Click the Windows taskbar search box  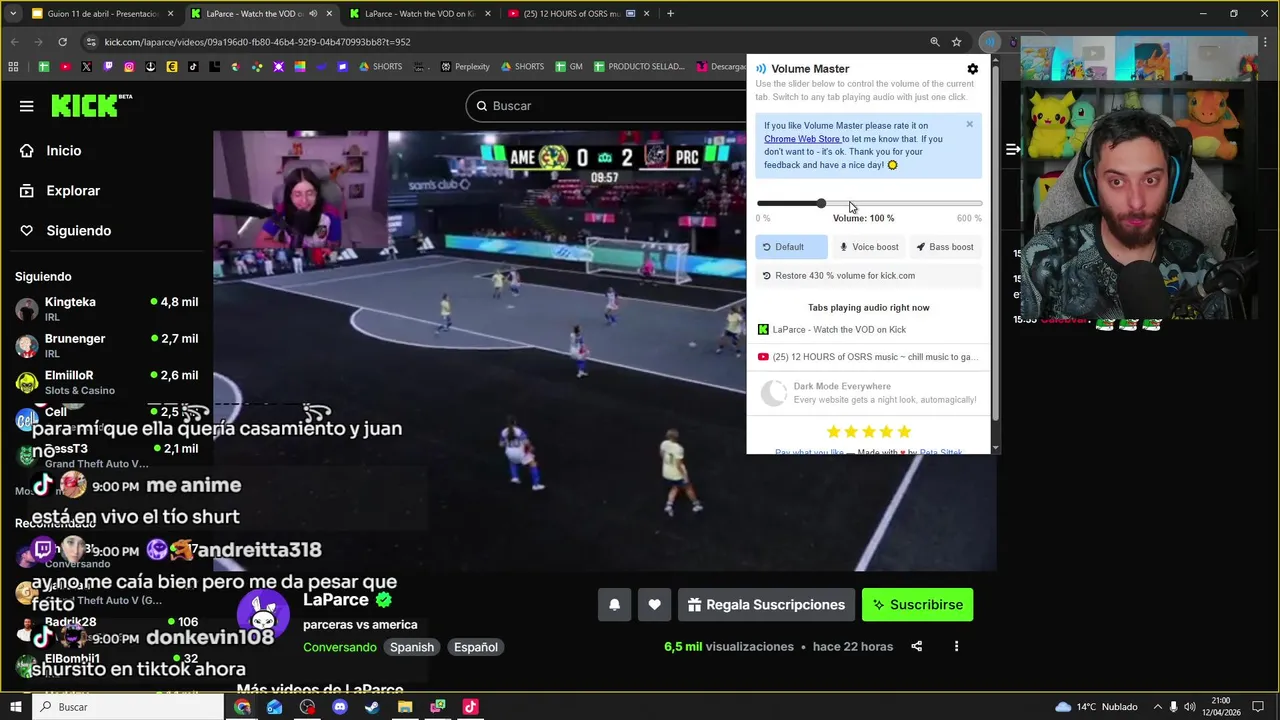pos(128,707)
